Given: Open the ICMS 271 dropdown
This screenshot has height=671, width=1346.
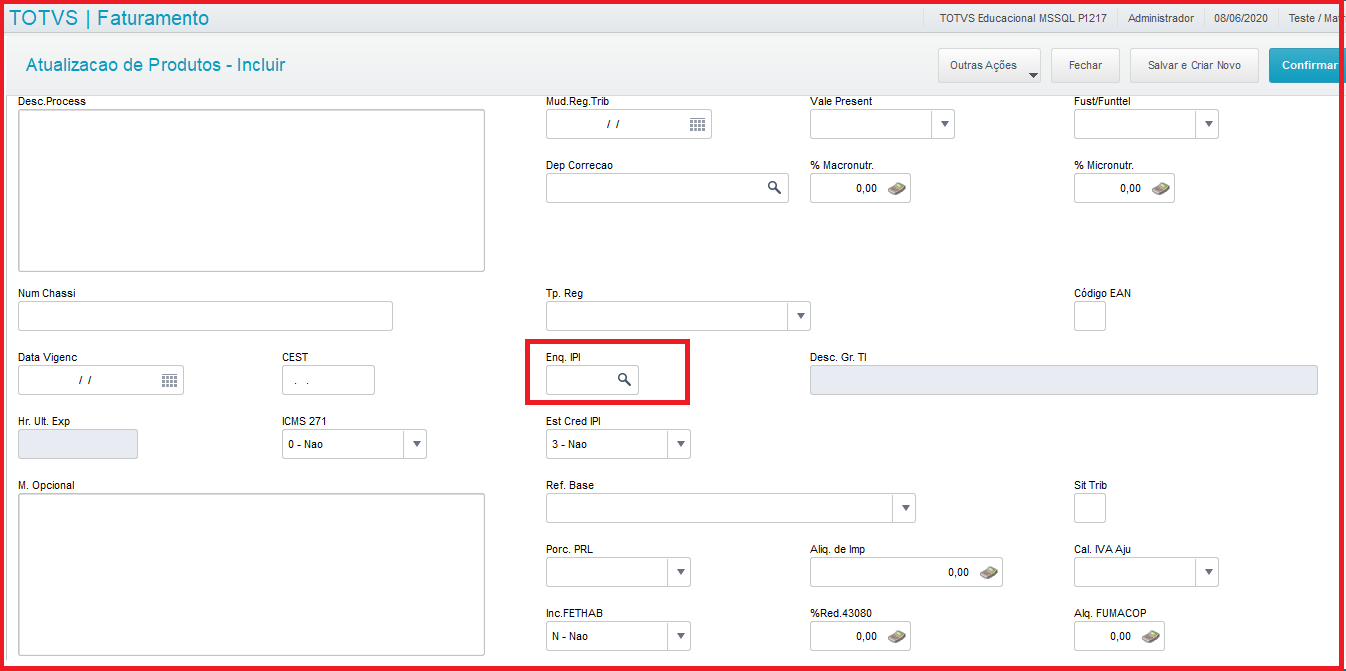Looking at the screenshot, I should [x=415, y=444].
